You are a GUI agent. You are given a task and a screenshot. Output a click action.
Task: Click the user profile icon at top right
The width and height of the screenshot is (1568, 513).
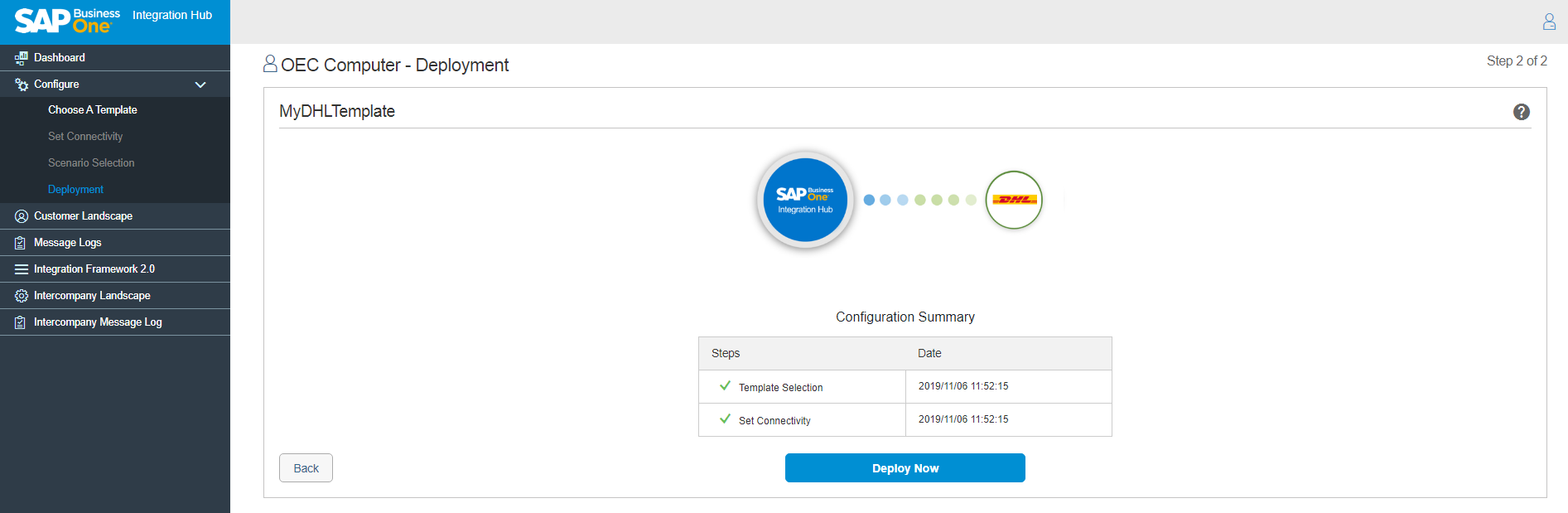coord(1549,22)
